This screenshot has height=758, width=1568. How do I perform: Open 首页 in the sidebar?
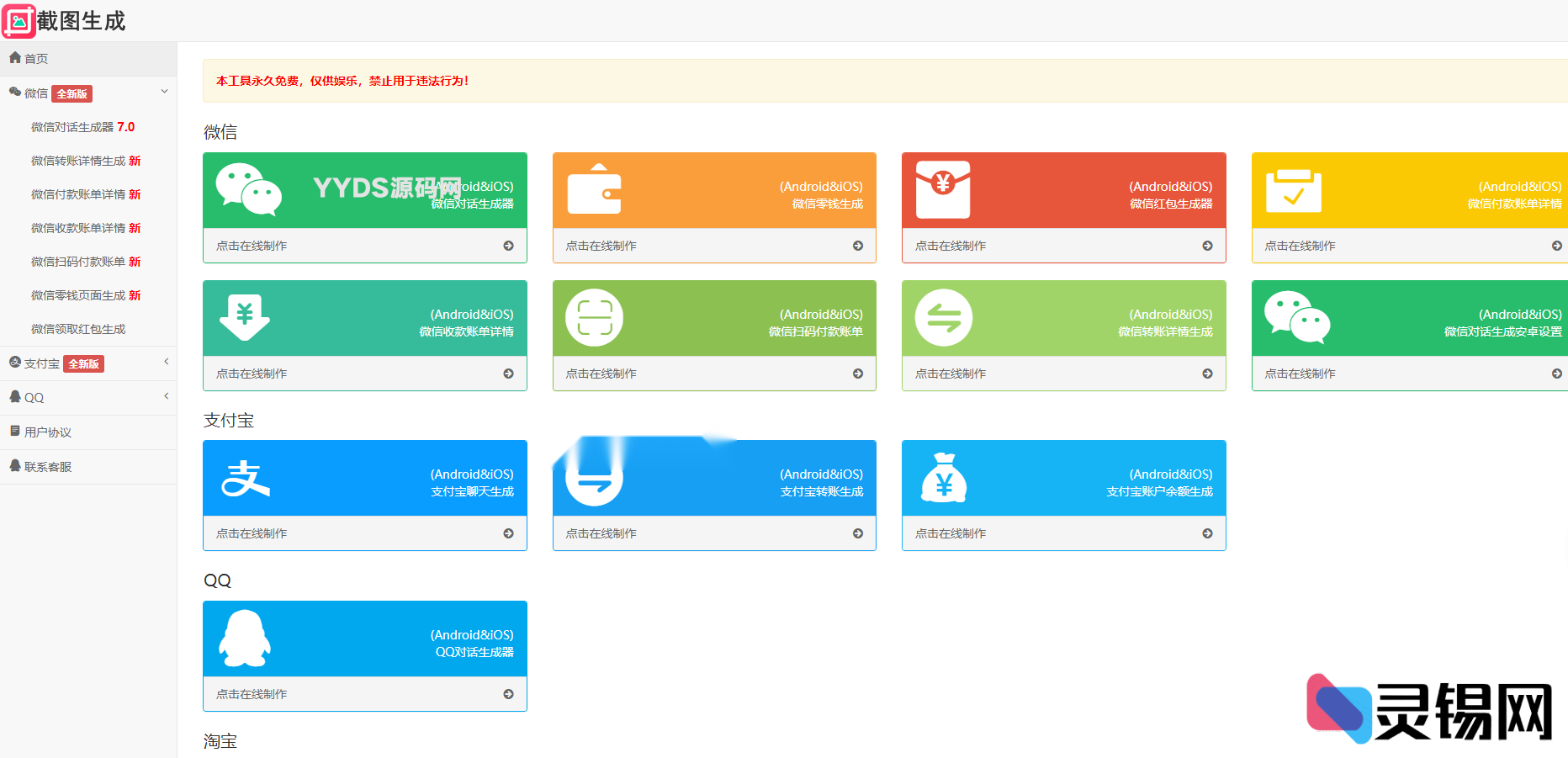tap(36, 59)
